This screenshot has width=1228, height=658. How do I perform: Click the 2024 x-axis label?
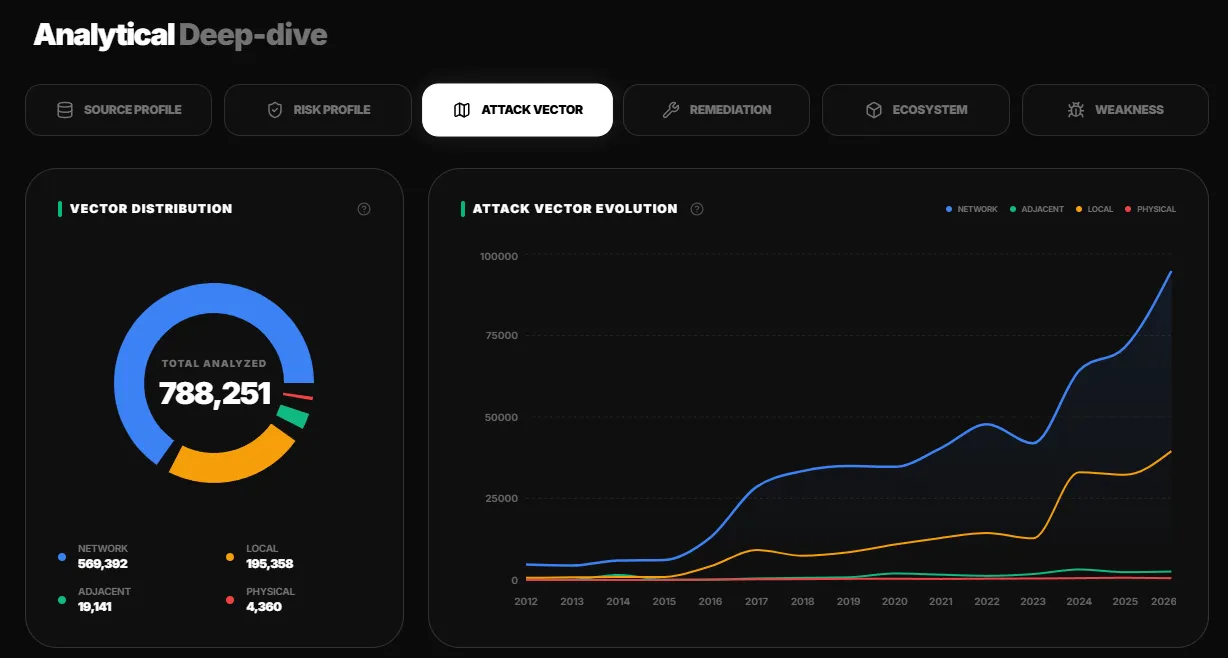click(1079, 602)
